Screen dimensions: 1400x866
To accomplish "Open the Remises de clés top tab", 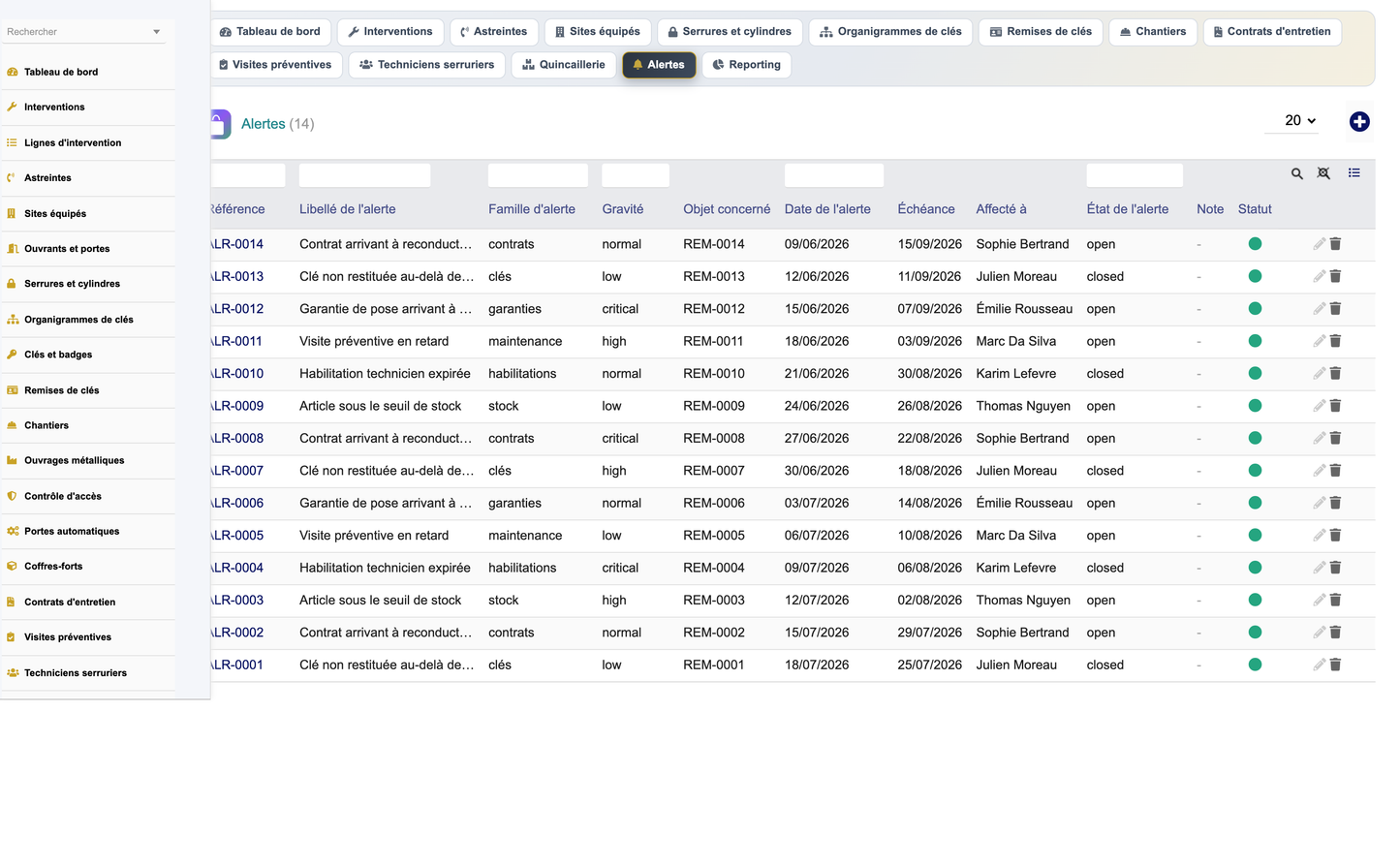I will (x=1041, y=32).
